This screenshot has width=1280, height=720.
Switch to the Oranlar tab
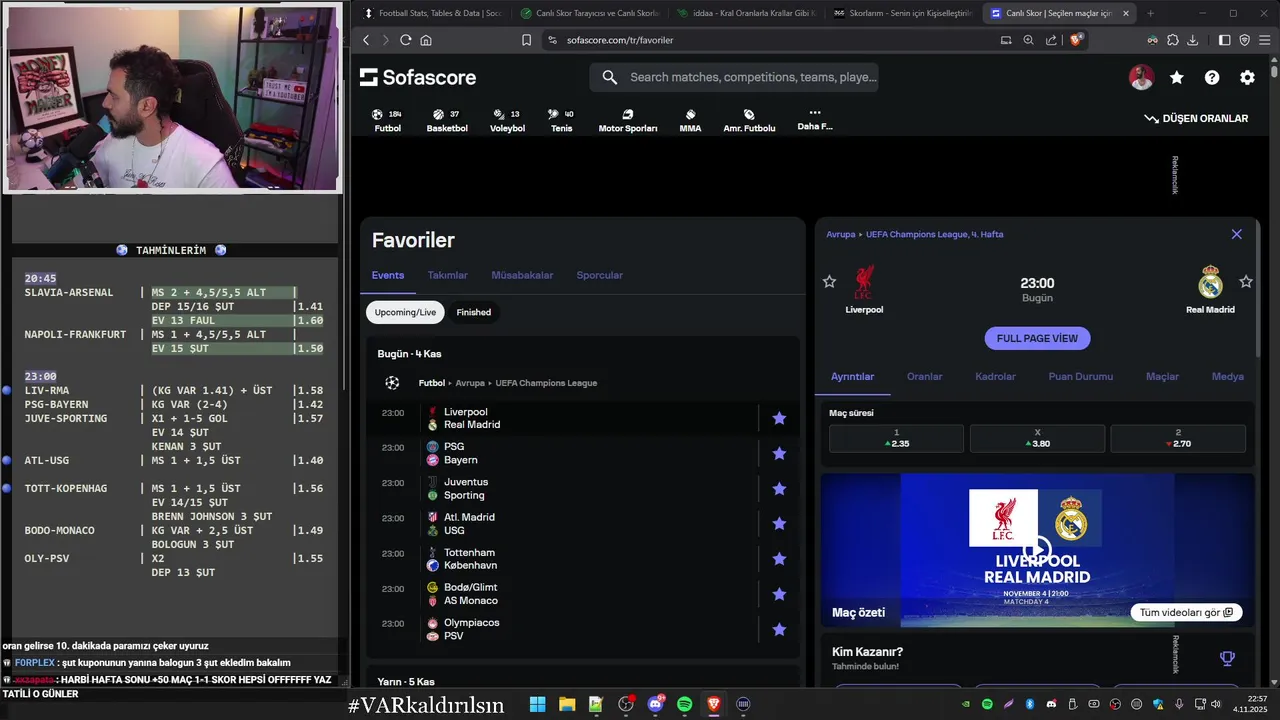924,376
